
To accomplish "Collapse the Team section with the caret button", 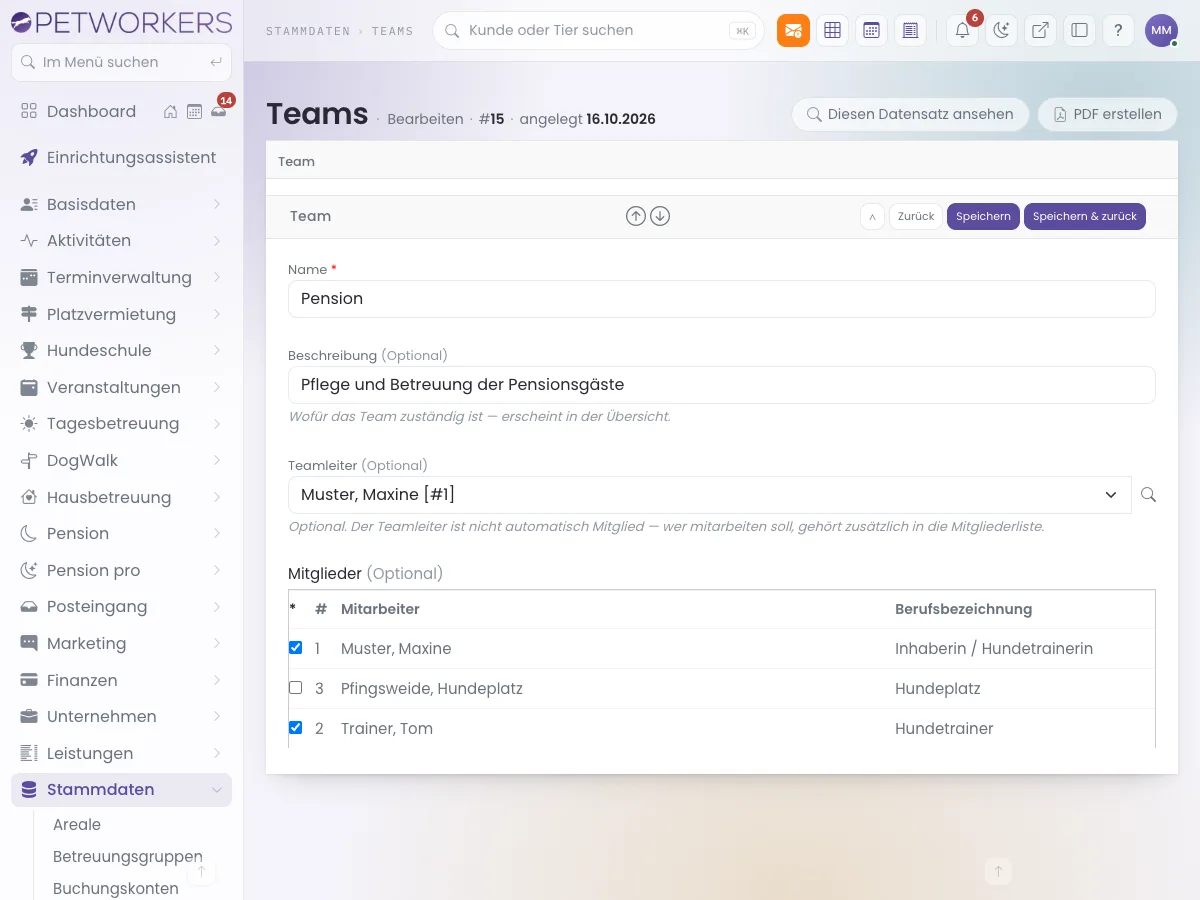I will tap(872, 216).
